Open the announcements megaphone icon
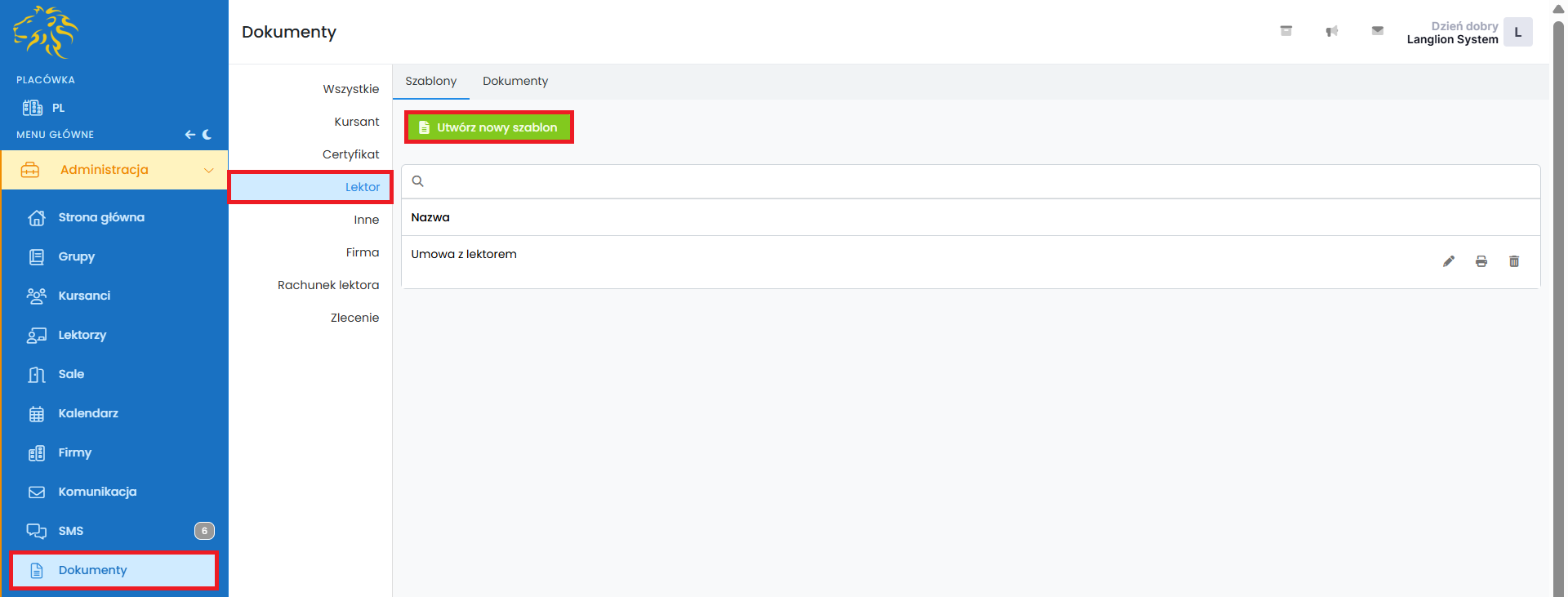The height and width of the screenshot is (597, 1568). tap(1331, 31)
